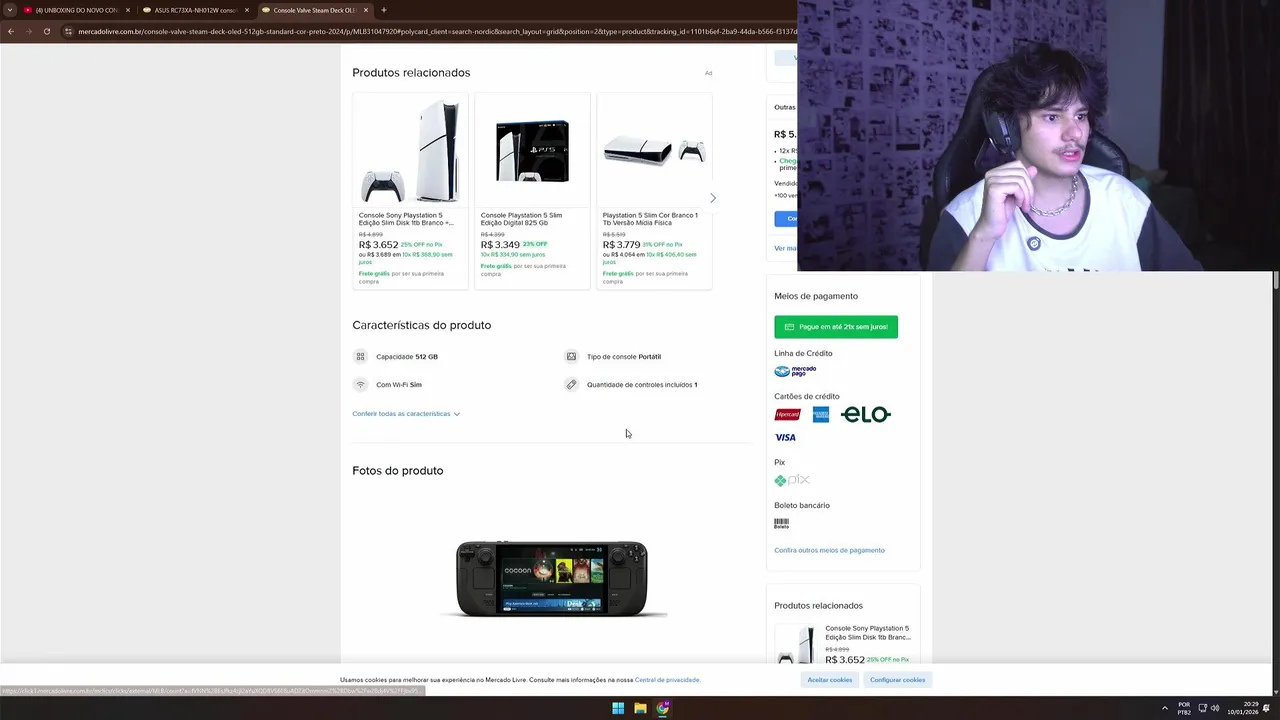Select the Console Valve Steam Deck OLED tab
1280x720 pixels.
click(314, 10)
